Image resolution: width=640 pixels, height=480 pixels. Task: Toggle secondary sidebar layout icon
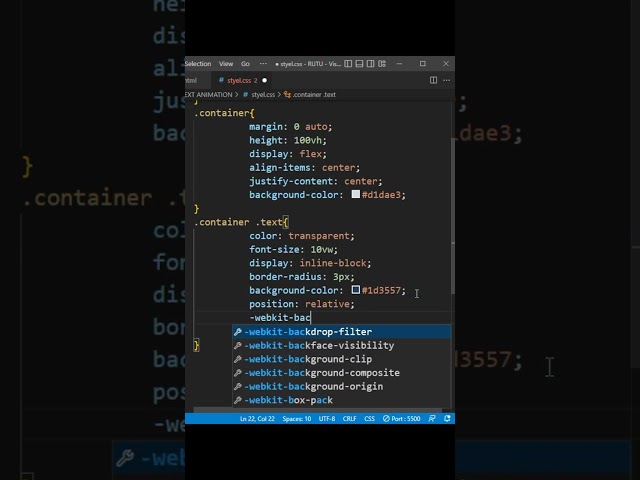pos(371,64)
